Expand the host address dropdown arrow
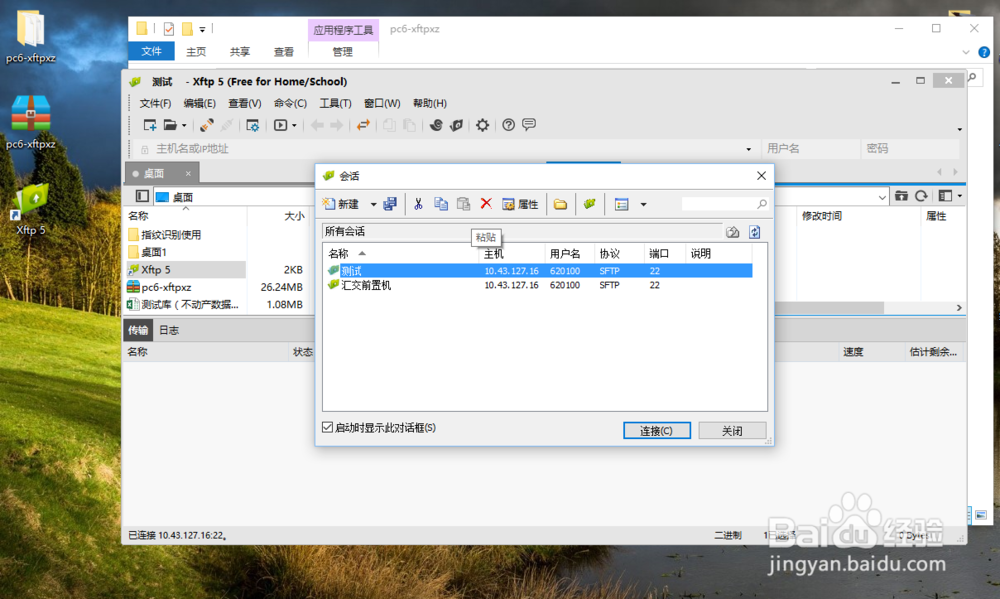 click(749, 149)
